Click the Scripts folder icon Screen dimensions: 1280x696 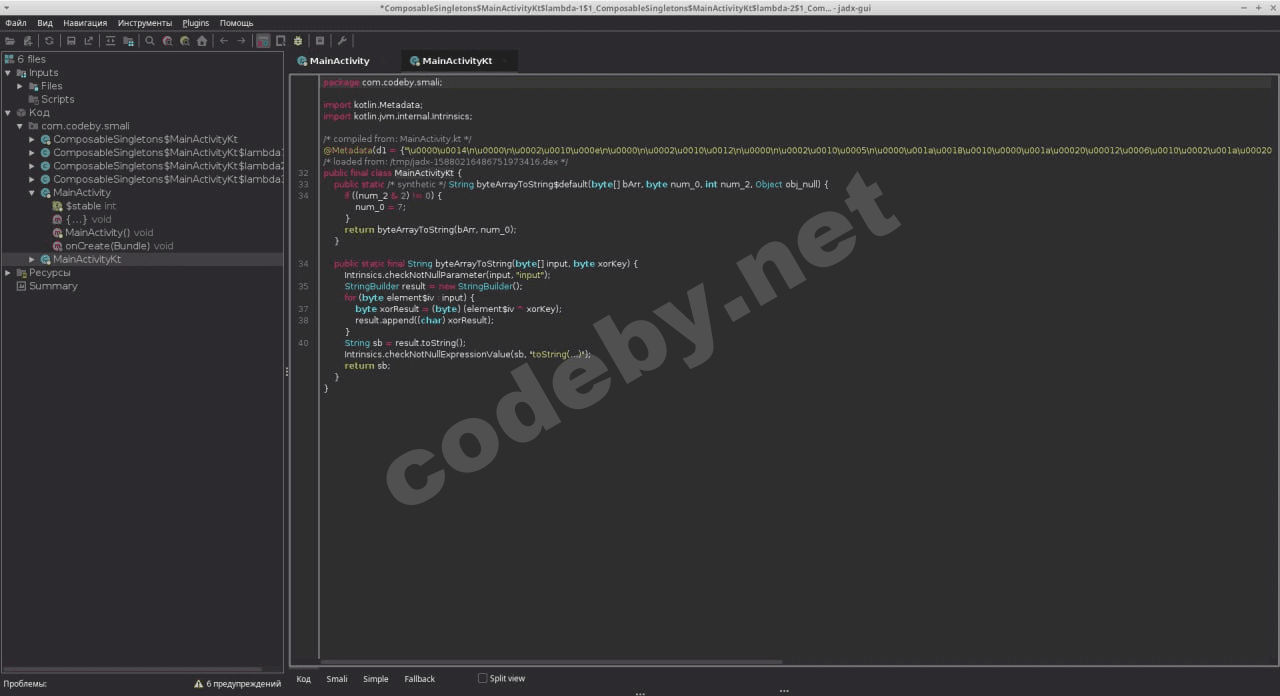point(33,99)
